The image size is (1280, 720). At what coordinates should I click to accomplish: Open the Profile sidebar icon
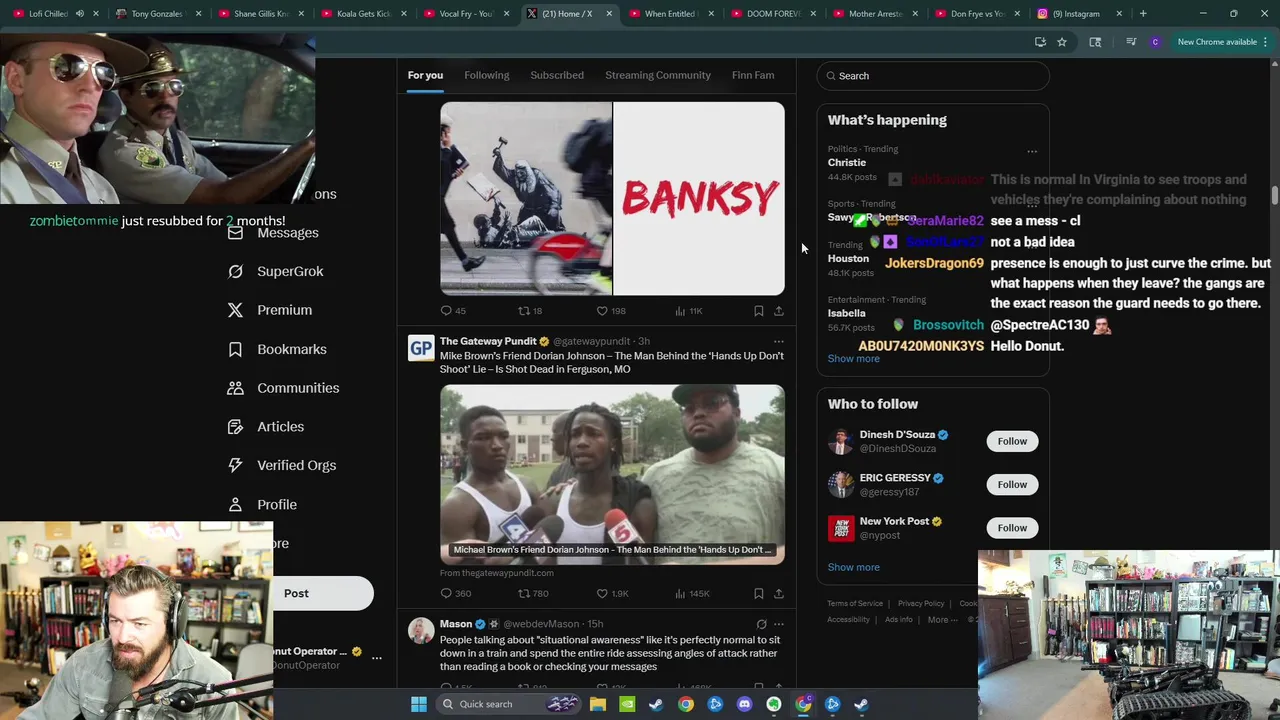click(235, 505)
